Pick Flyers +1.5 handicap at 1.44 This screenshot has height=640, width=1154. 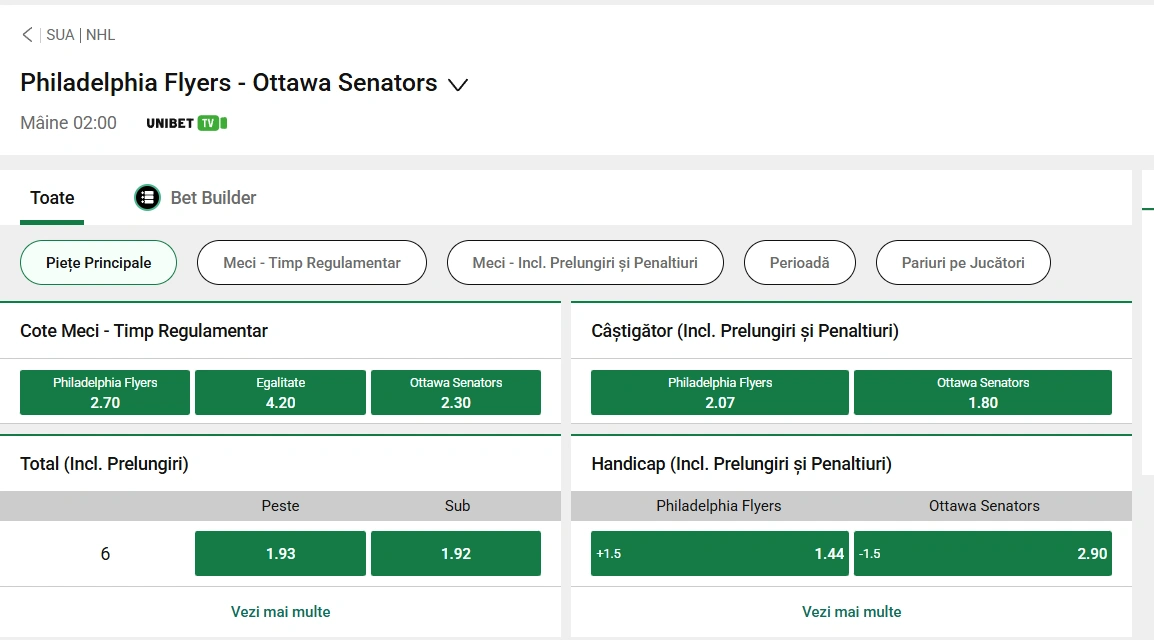[x=719, y=553]
